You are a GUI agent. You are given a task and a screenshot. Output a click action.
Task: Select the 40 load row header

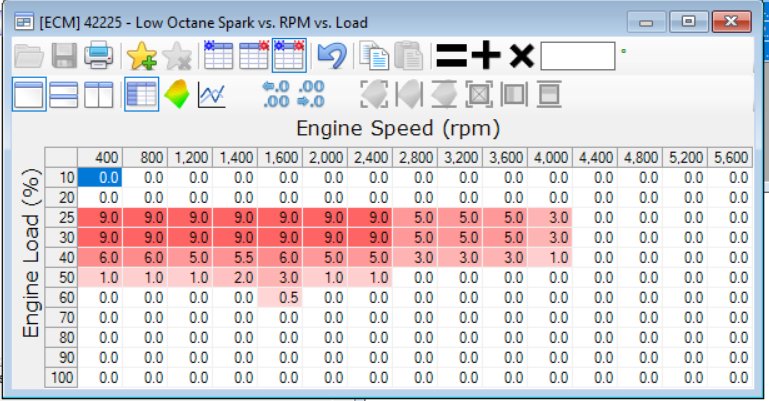tap(61, 258)
